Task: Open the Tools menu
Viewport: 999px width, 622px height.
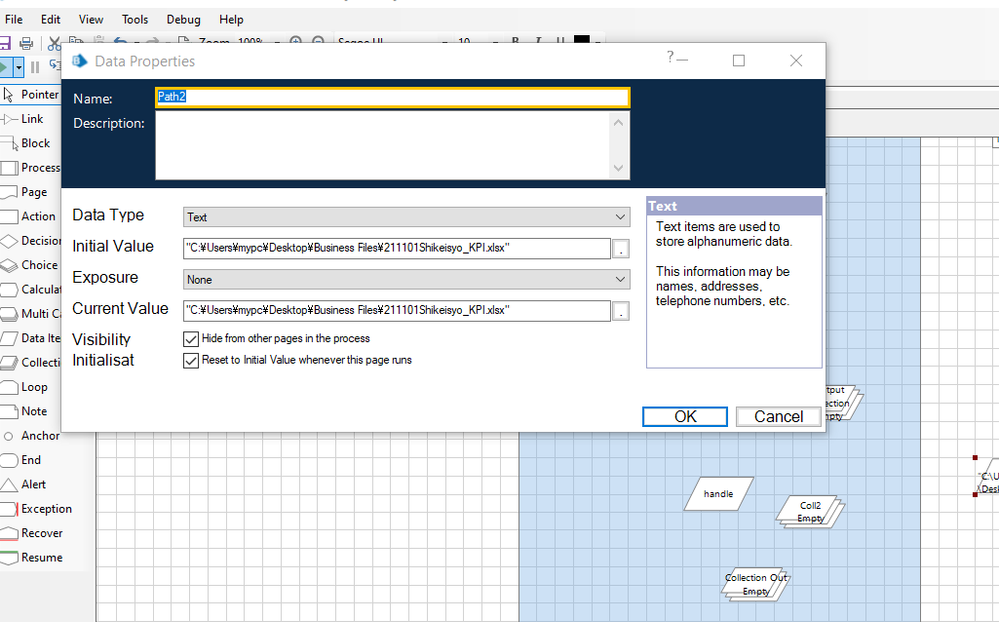Action: tap(135, 19)
